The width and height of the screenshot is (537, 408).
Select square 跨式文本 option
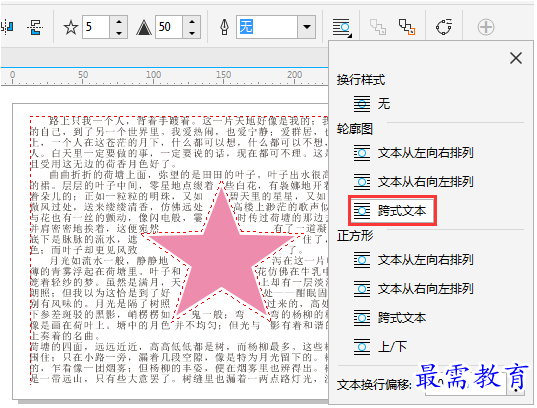point(390,318)
